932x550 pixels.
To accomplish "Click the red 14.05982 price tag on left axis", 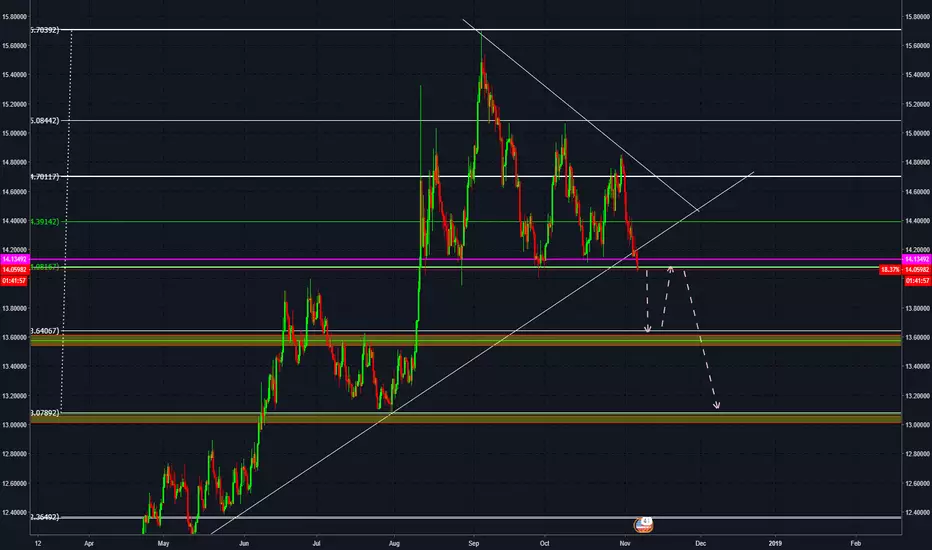I will [14, 270].
